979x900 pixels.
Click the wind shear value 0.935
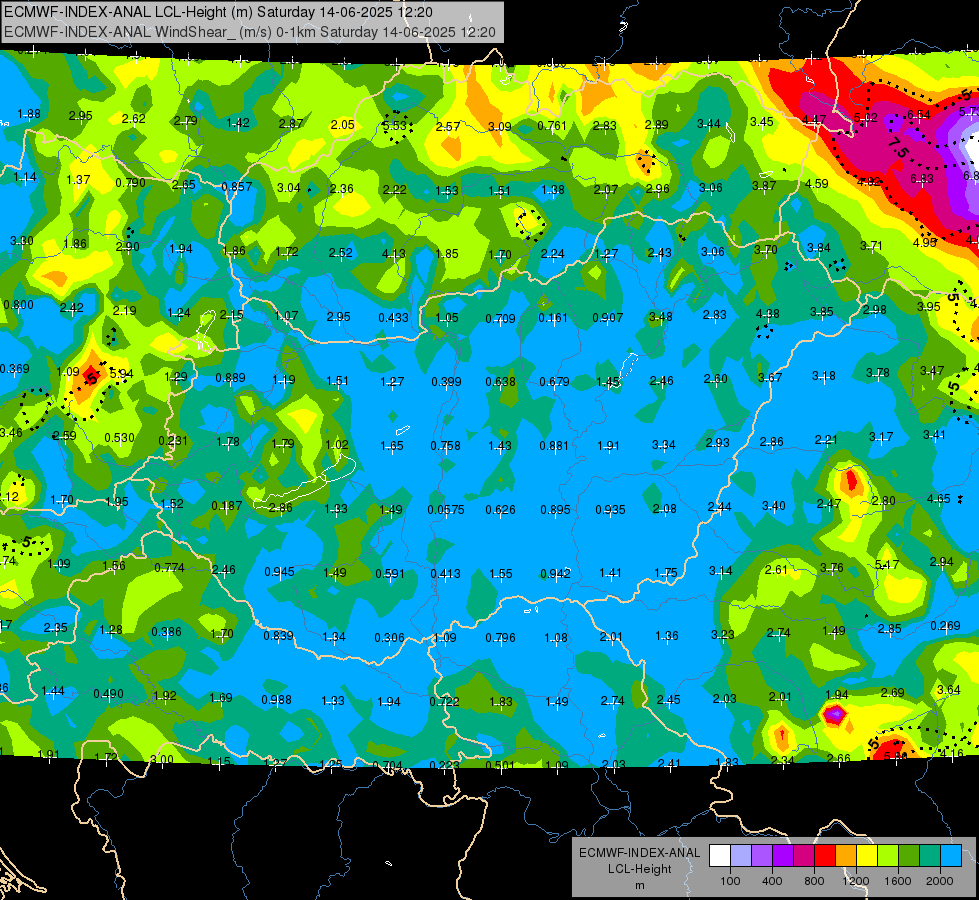tap(611, 510)
